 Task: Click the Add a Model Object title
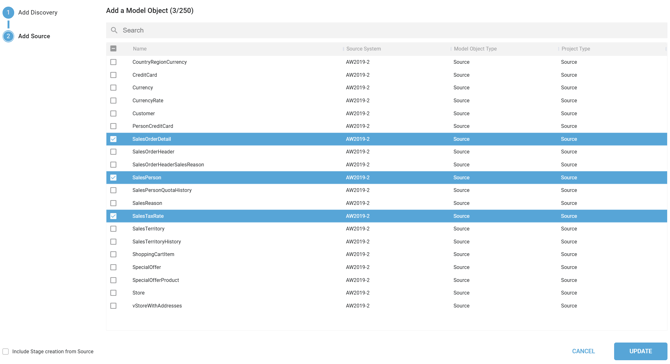150,11
